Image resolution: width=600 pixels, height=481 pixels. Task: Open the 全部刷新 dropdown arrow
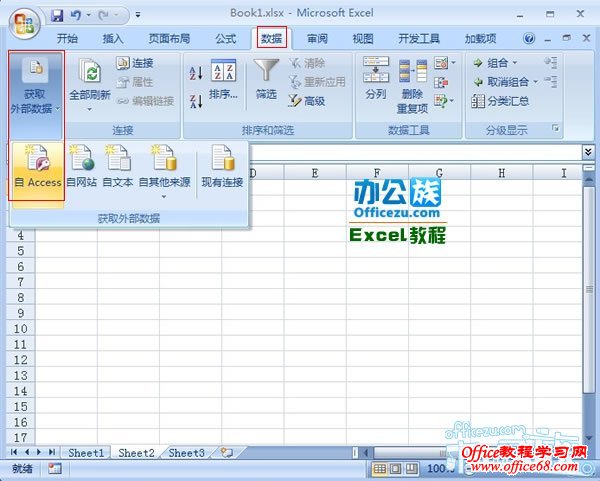coord(89,109)
